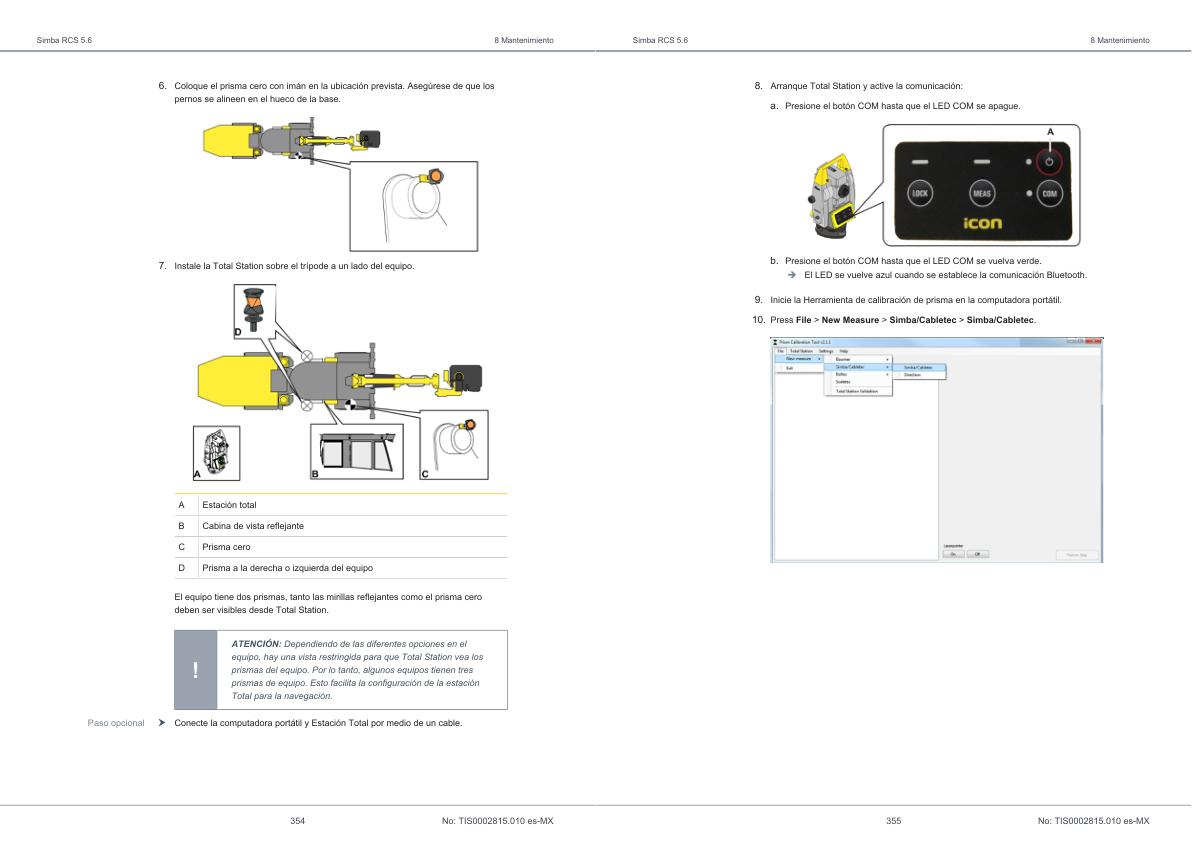Click the button at the dialog's bottom right
Screen dimensions: 1192x842
[1076, 554]
